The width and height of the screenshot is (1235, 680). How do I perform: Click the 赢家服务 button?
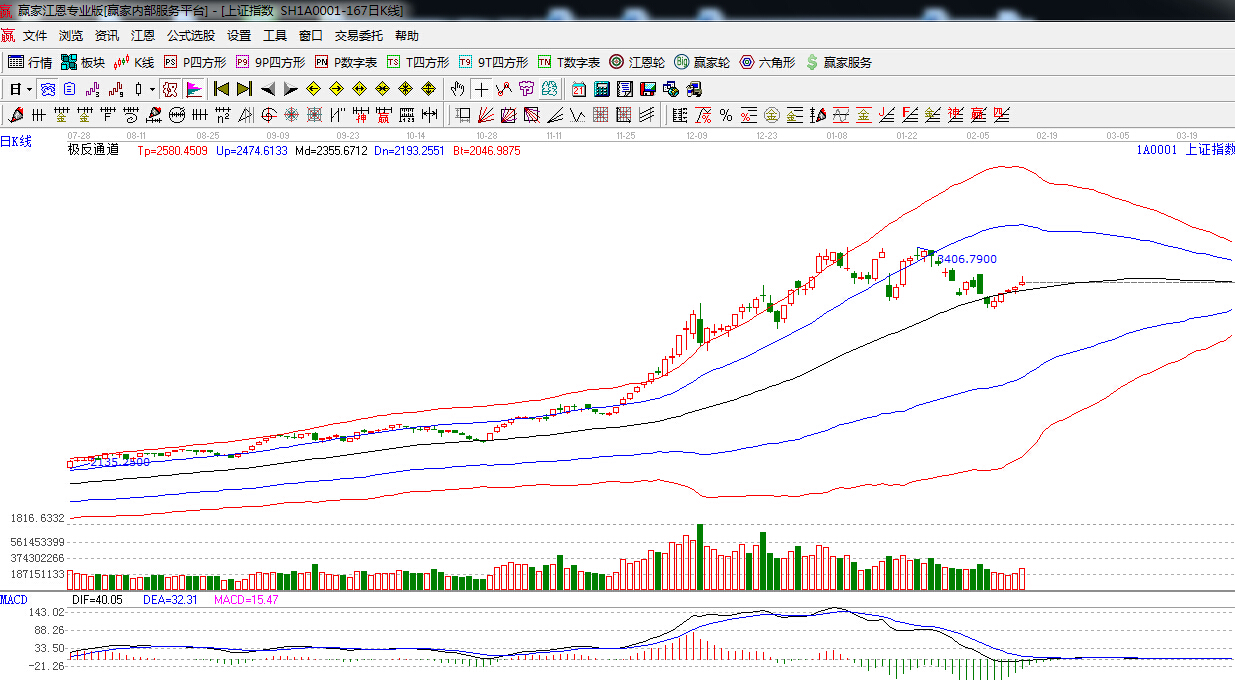point(838,62)
